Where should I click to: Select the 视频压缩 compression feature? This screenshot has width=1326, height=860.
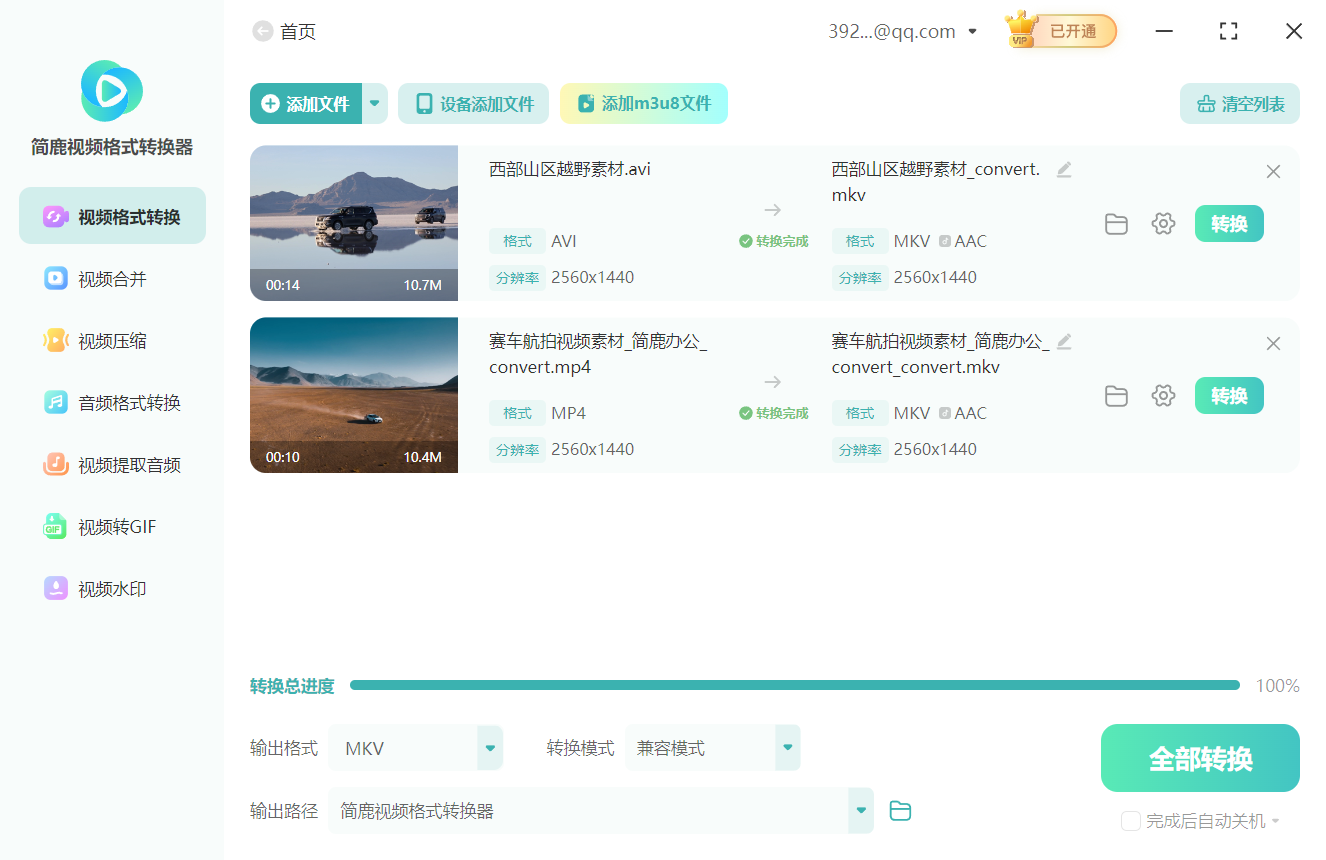111,340
